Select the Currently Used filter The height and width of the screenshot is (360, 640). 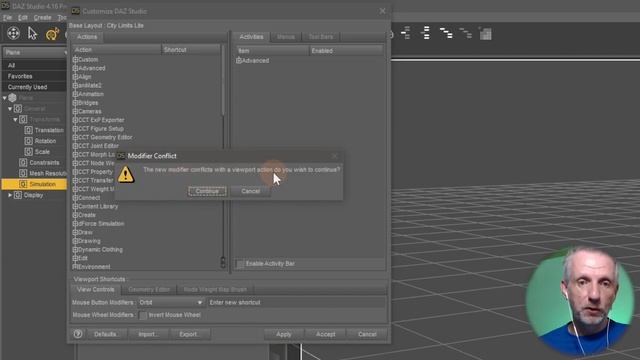pos(34,87)
